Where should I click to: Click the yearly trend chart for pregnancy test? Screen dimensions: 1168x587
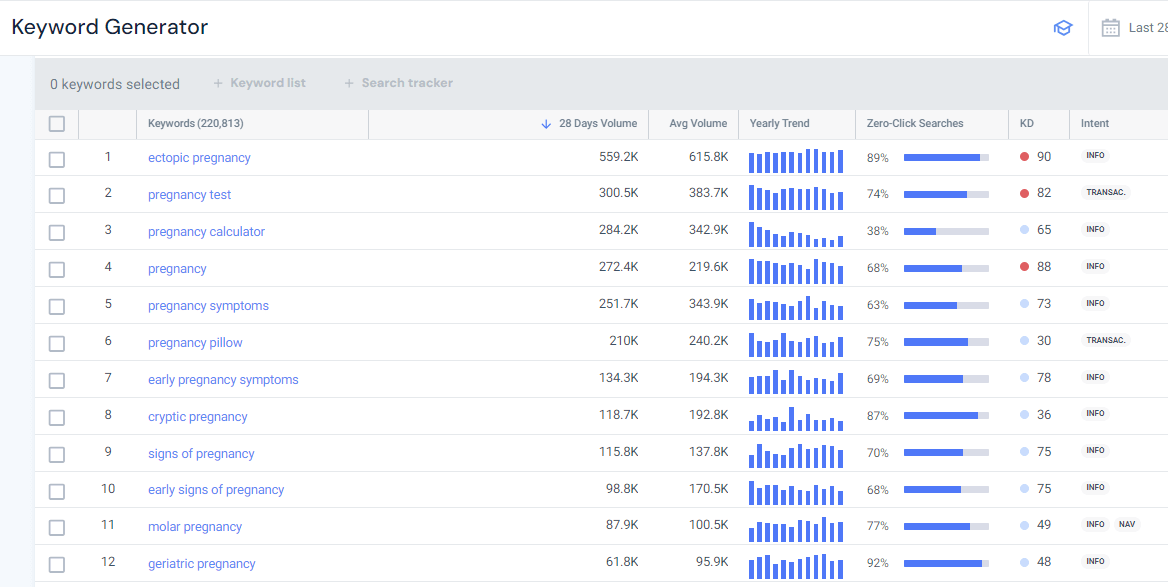point(795,192)
